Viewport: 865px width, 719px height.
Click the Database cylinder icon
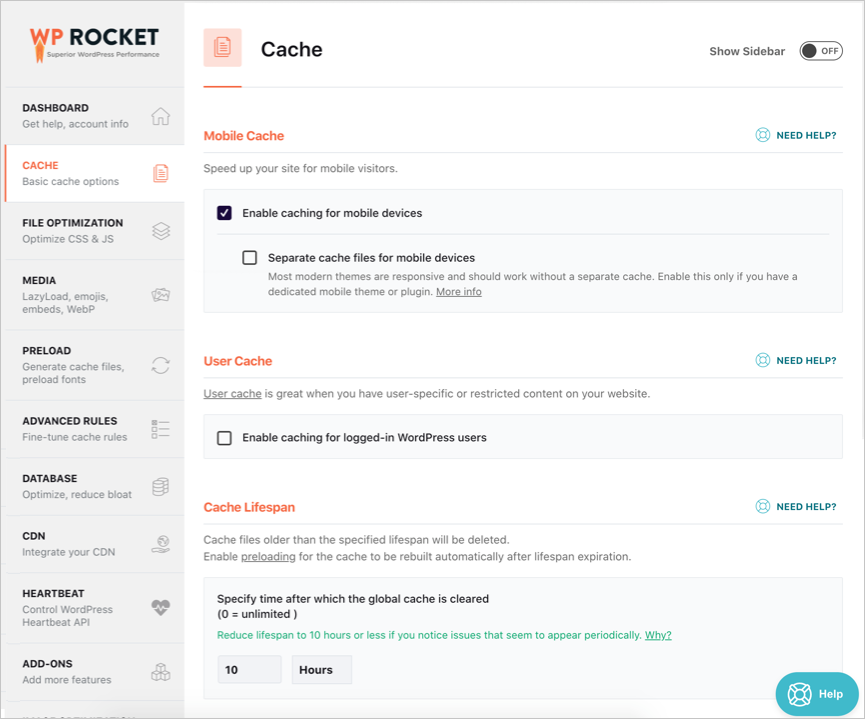[160, 486]
